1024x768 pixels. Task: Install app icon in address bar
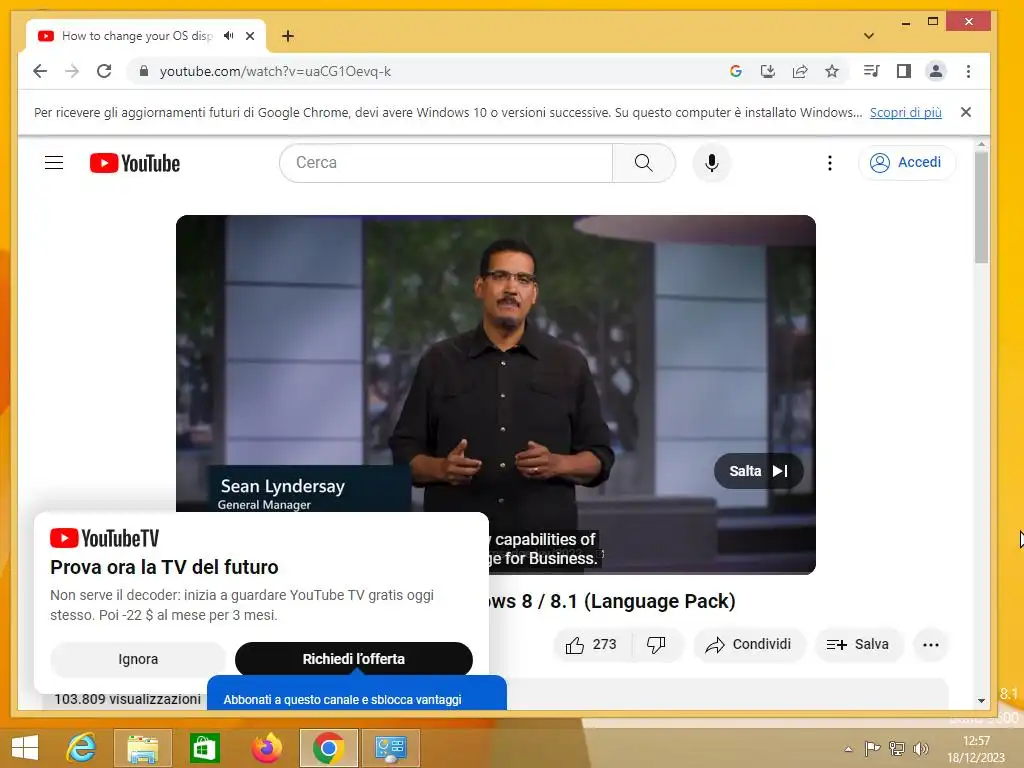pyautogui.click(x=768, y=71)
